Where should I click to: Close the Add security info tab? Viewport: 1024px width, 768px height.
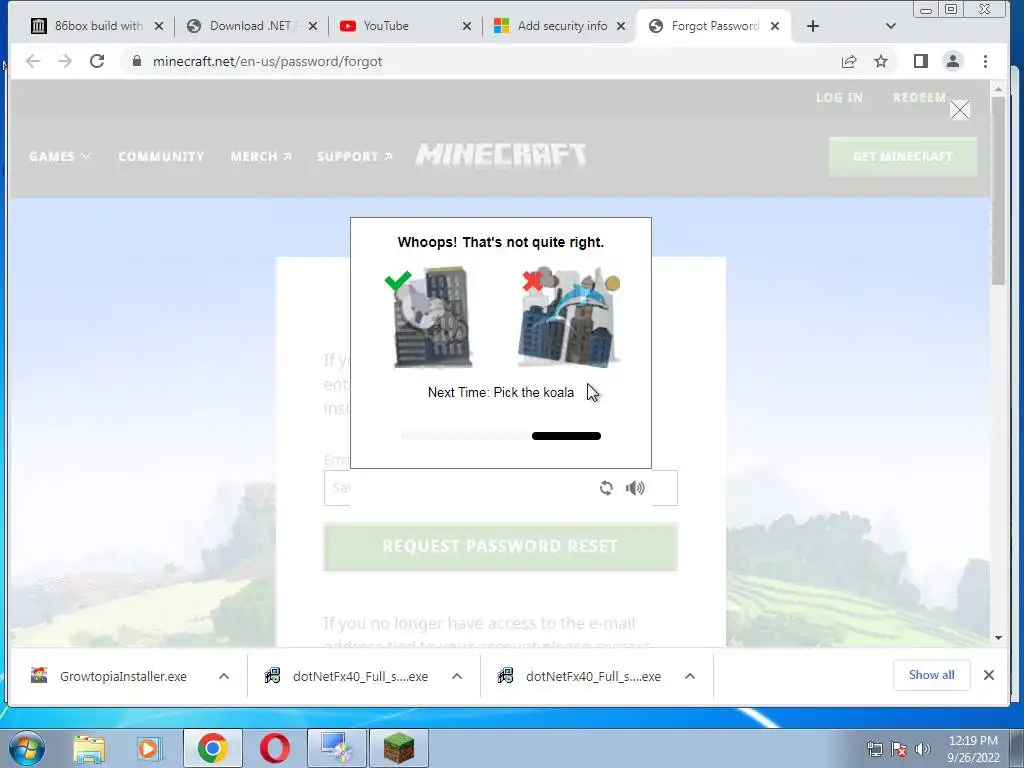[x=621, y=26]
